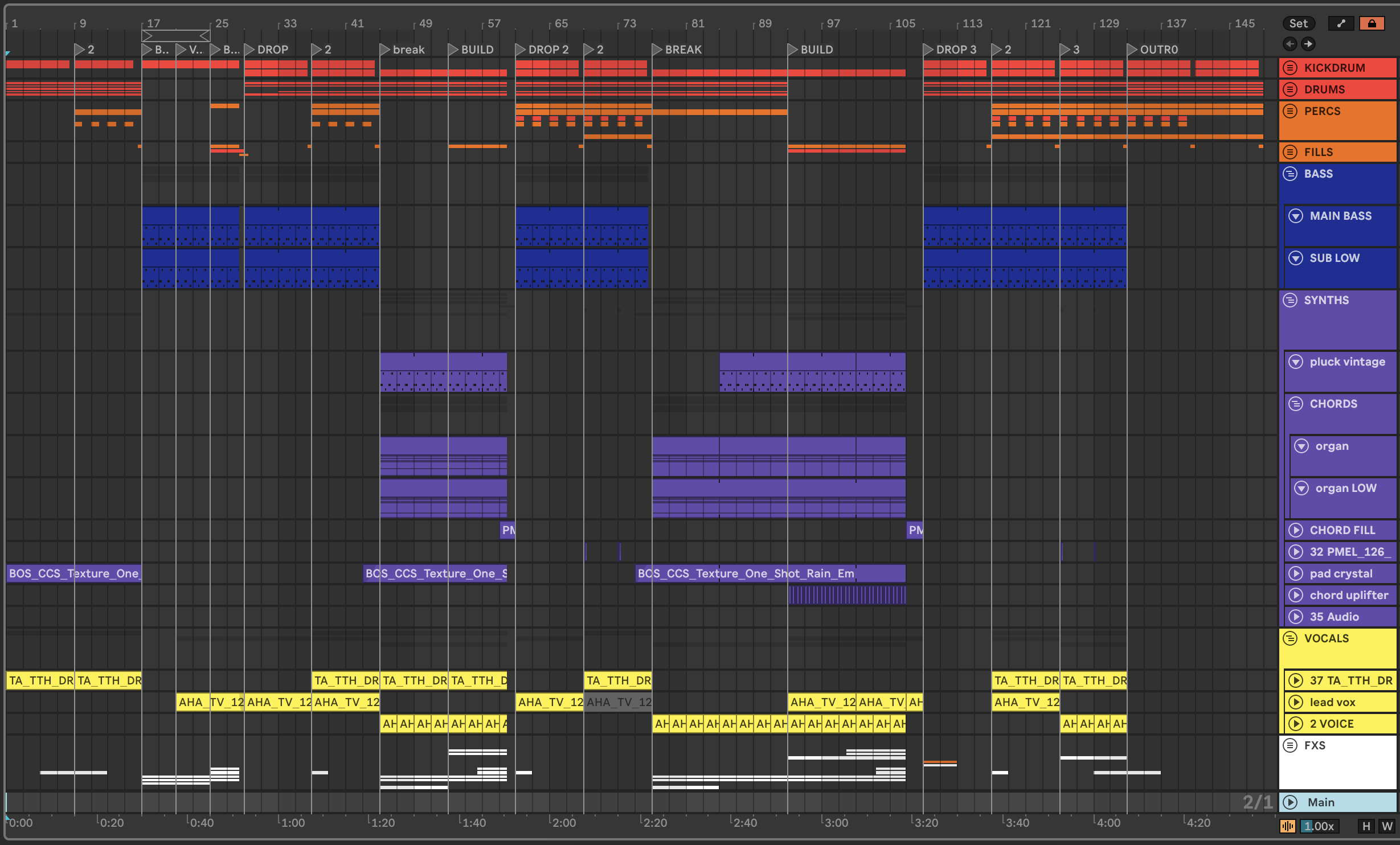Image resolution: width=1400 pixels, height=845 pixels.
Task: Collapse the MAIN BASS track arrow
Action: (x=1296, y=216)
